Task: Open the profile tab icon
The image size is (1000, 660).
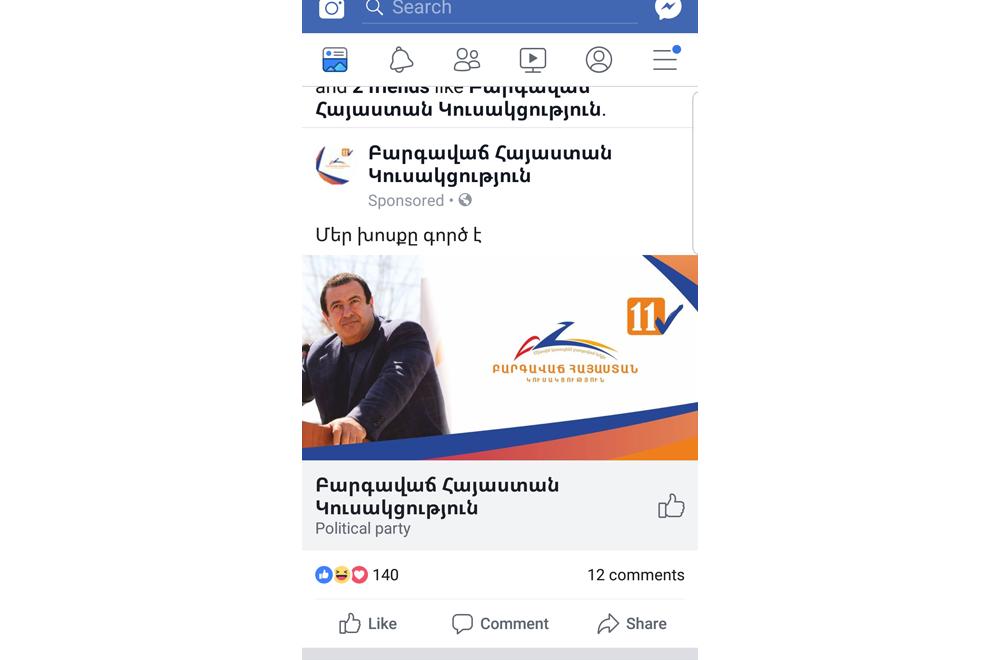Action: (x=599, y=60)
